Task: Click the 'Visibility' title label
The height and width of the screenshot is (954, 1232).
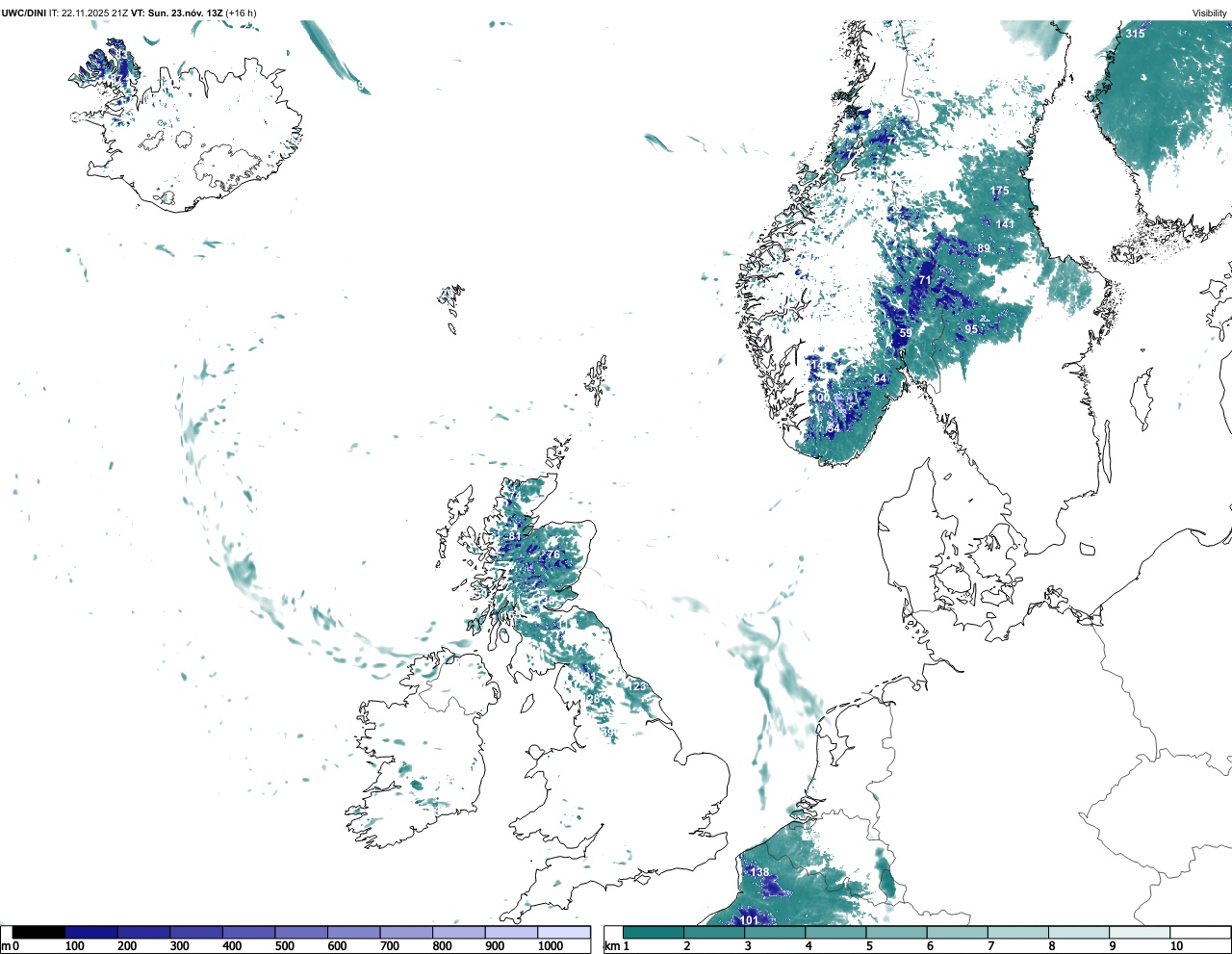Action: tap(1210, 13)
